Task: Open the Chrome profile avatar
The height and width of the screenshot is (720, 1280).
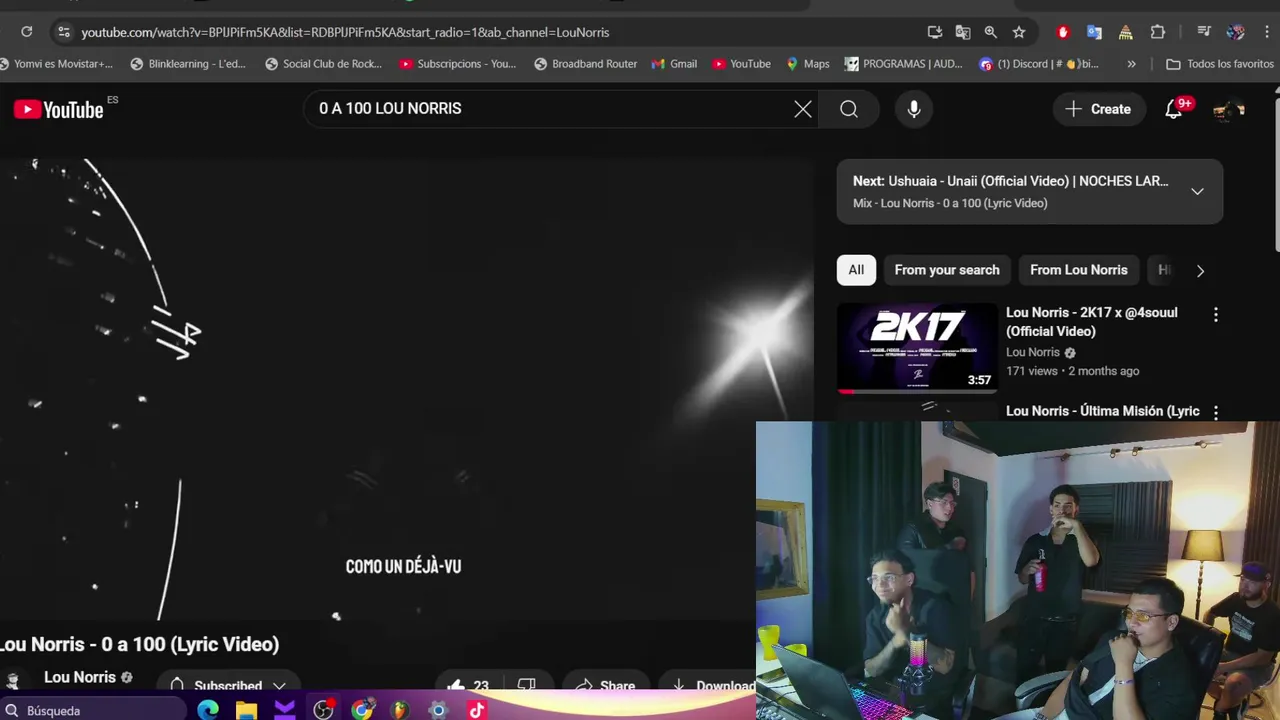Action: click(1236, 32)
